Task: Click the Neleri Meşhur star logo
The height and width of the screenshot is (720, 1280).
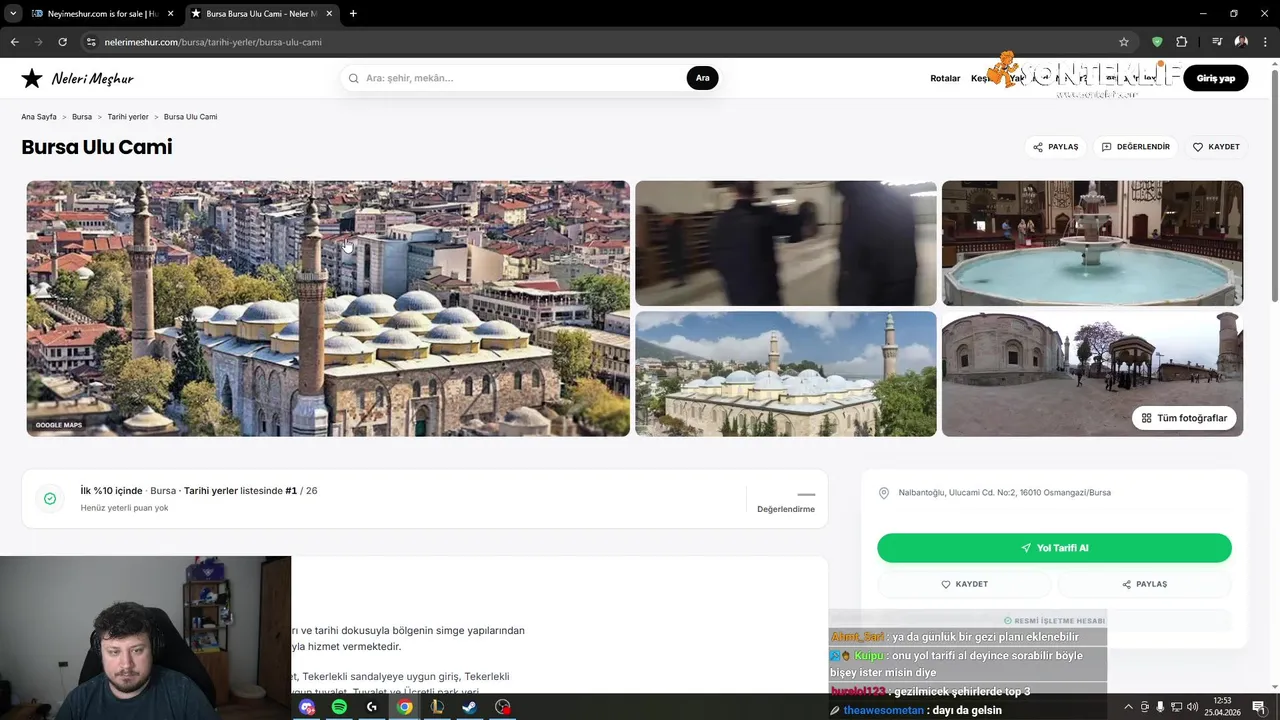Action: pyautogui.click(x=32, y=78)
